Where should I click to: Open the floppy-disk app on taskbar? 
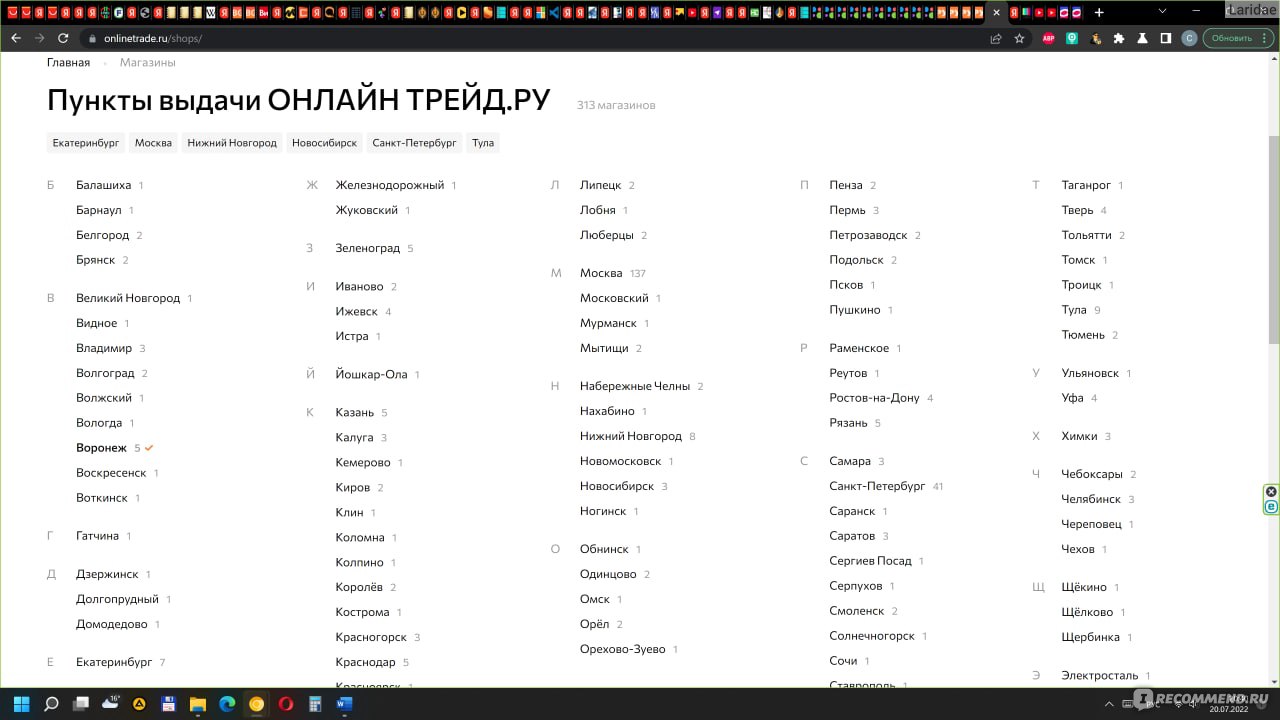point(168,704)
